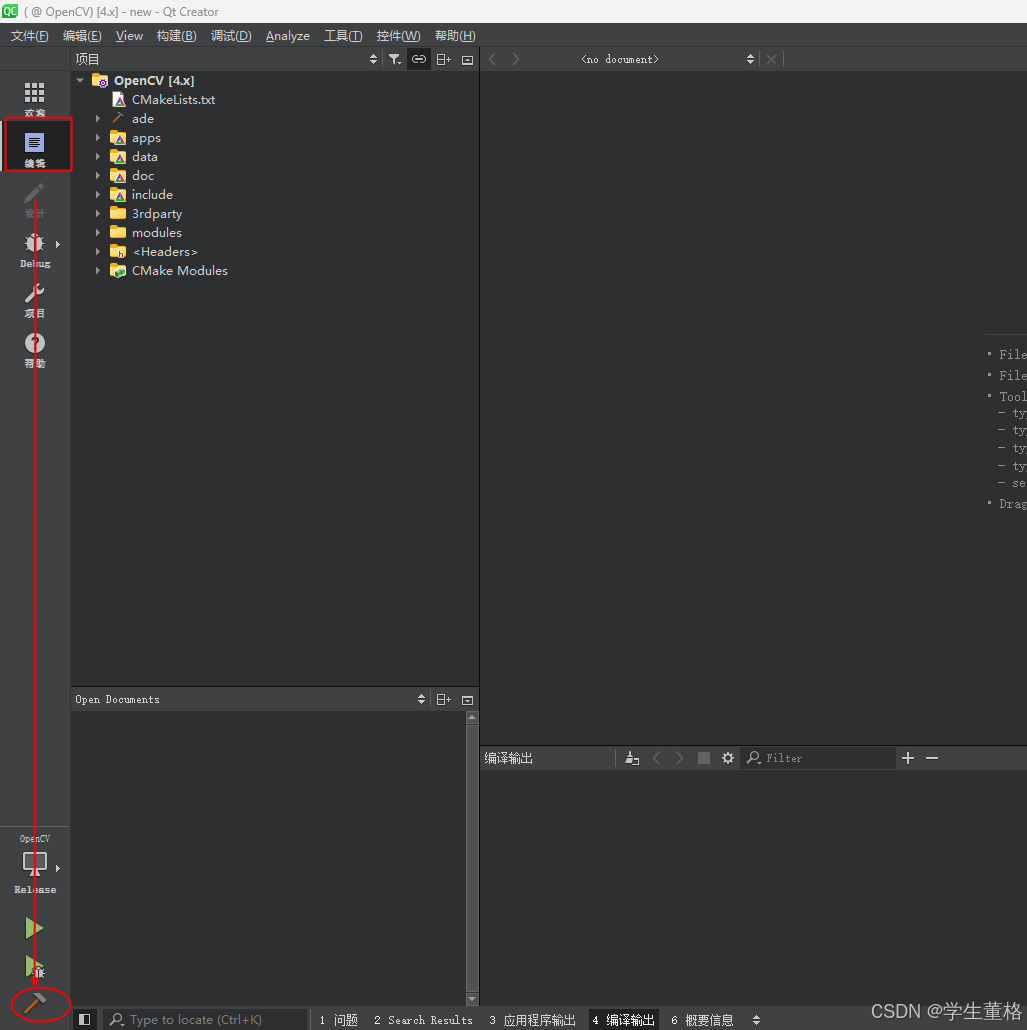The height and width of the screenshot is (1030, 1027).
Task: Clear the compile output
Action: pos(632,758)
